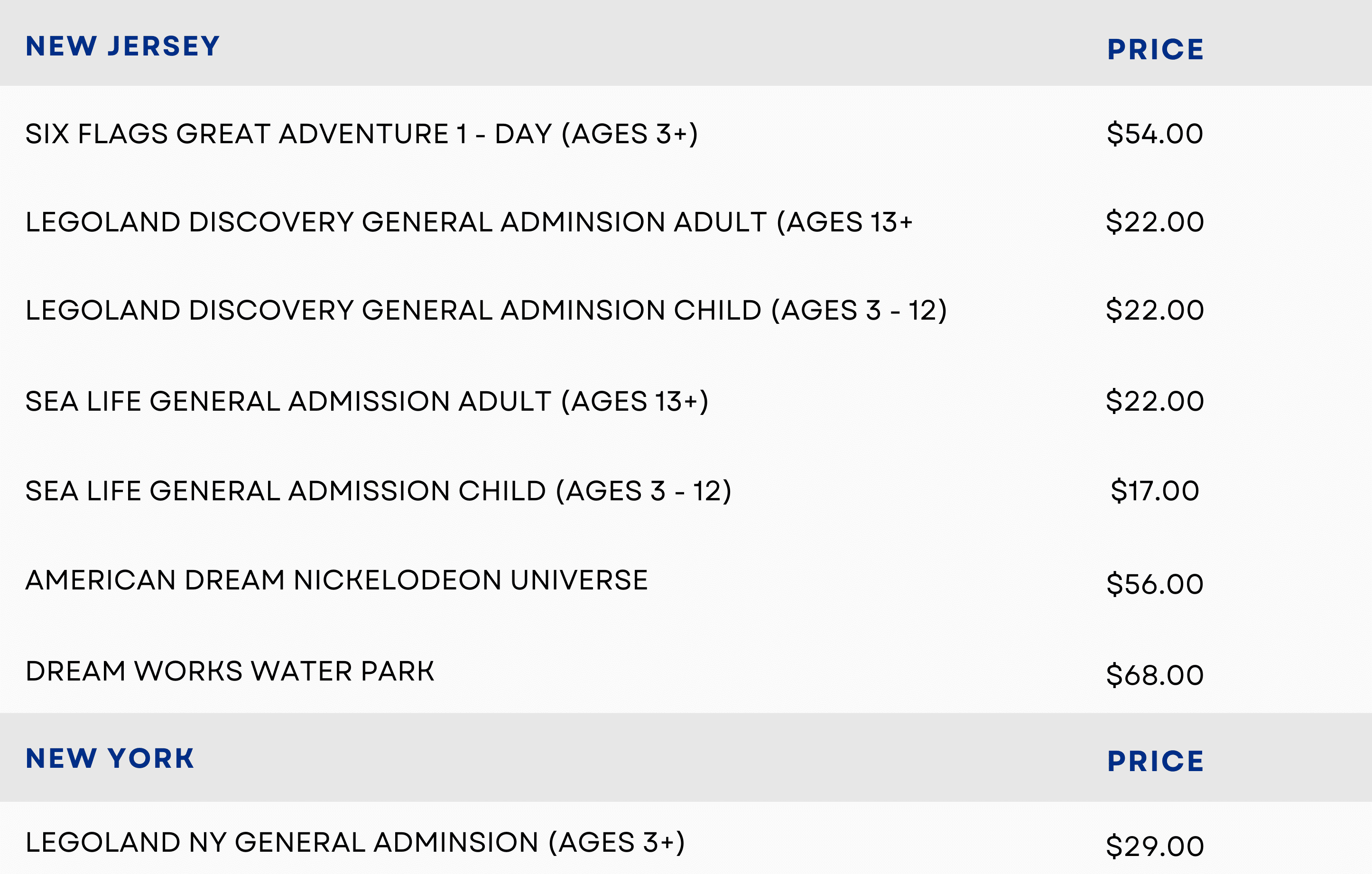Click the $54.00 Six Flags price
Viewport: 1372px width, 874px height.
pos(1154,134)
